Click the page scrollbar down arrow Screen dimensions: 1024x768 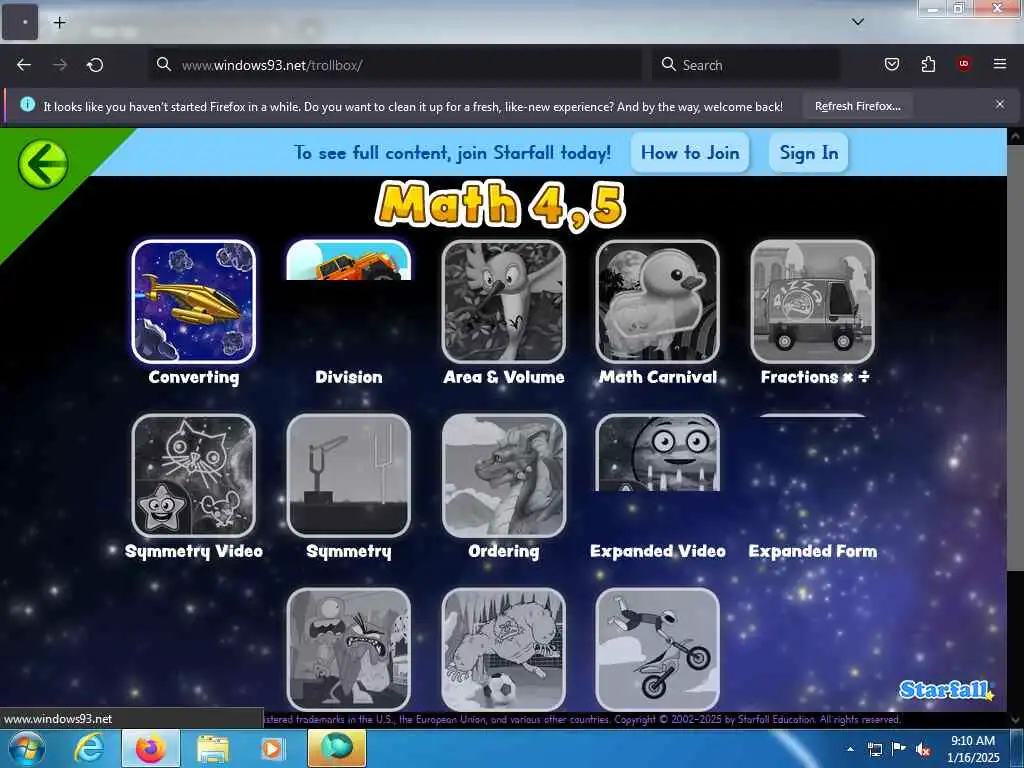coord(1016,720)
